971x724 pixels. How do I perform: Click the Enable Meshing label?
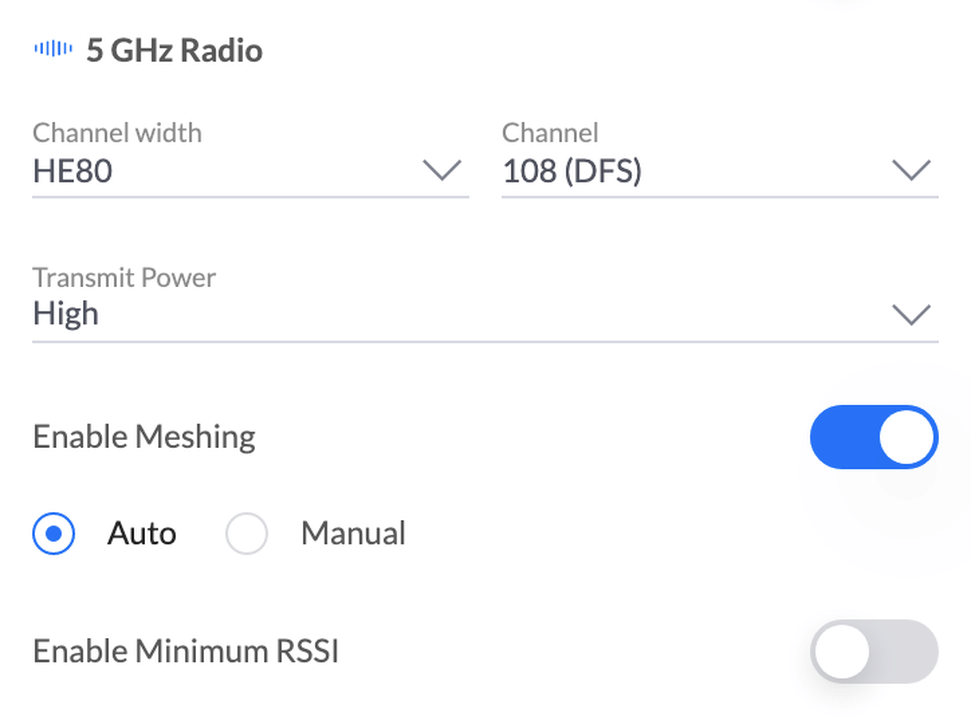[x=144, y=437]
